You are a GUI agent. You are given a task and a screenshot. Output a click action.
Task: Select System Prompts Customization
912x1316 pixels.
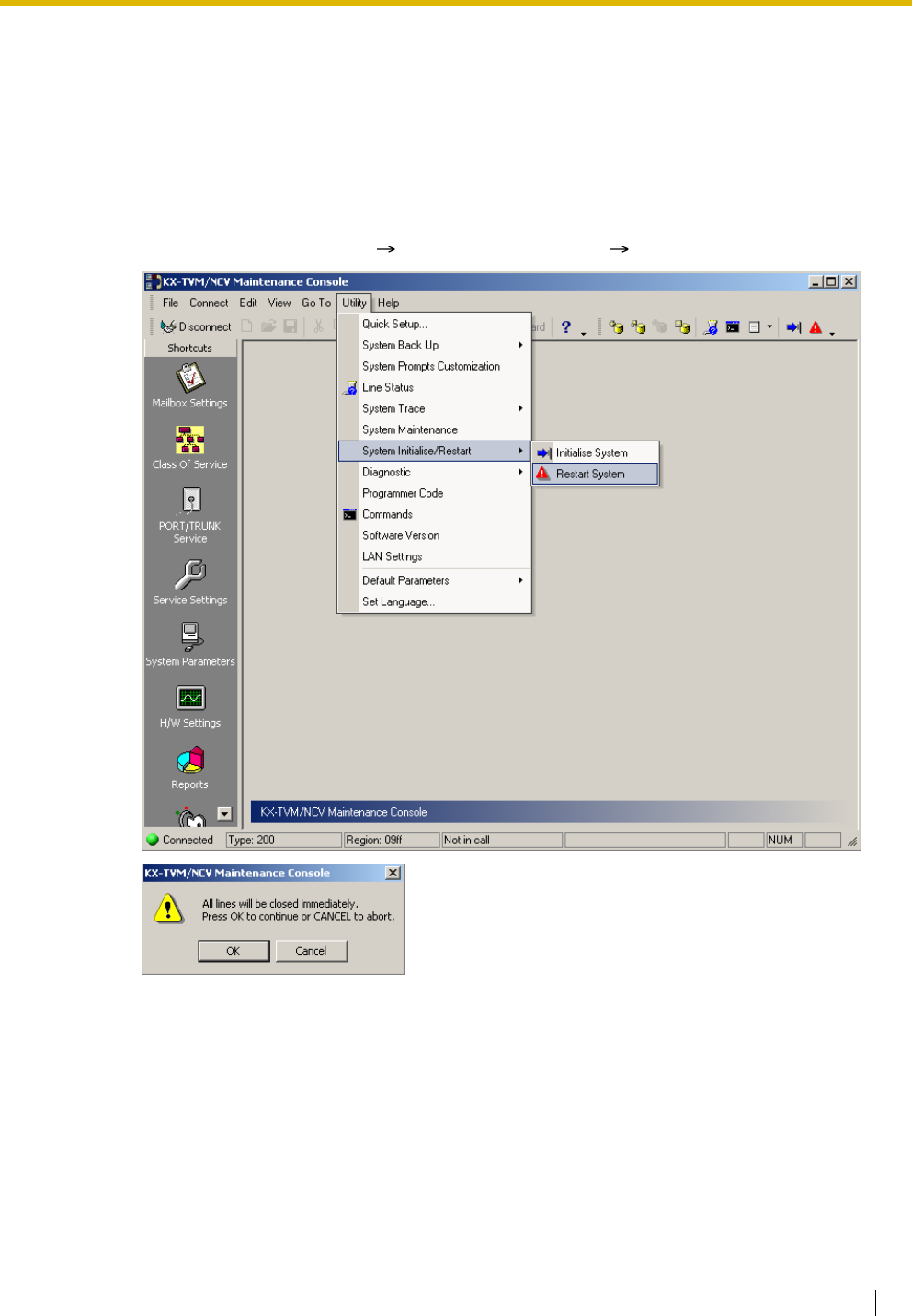434,366
